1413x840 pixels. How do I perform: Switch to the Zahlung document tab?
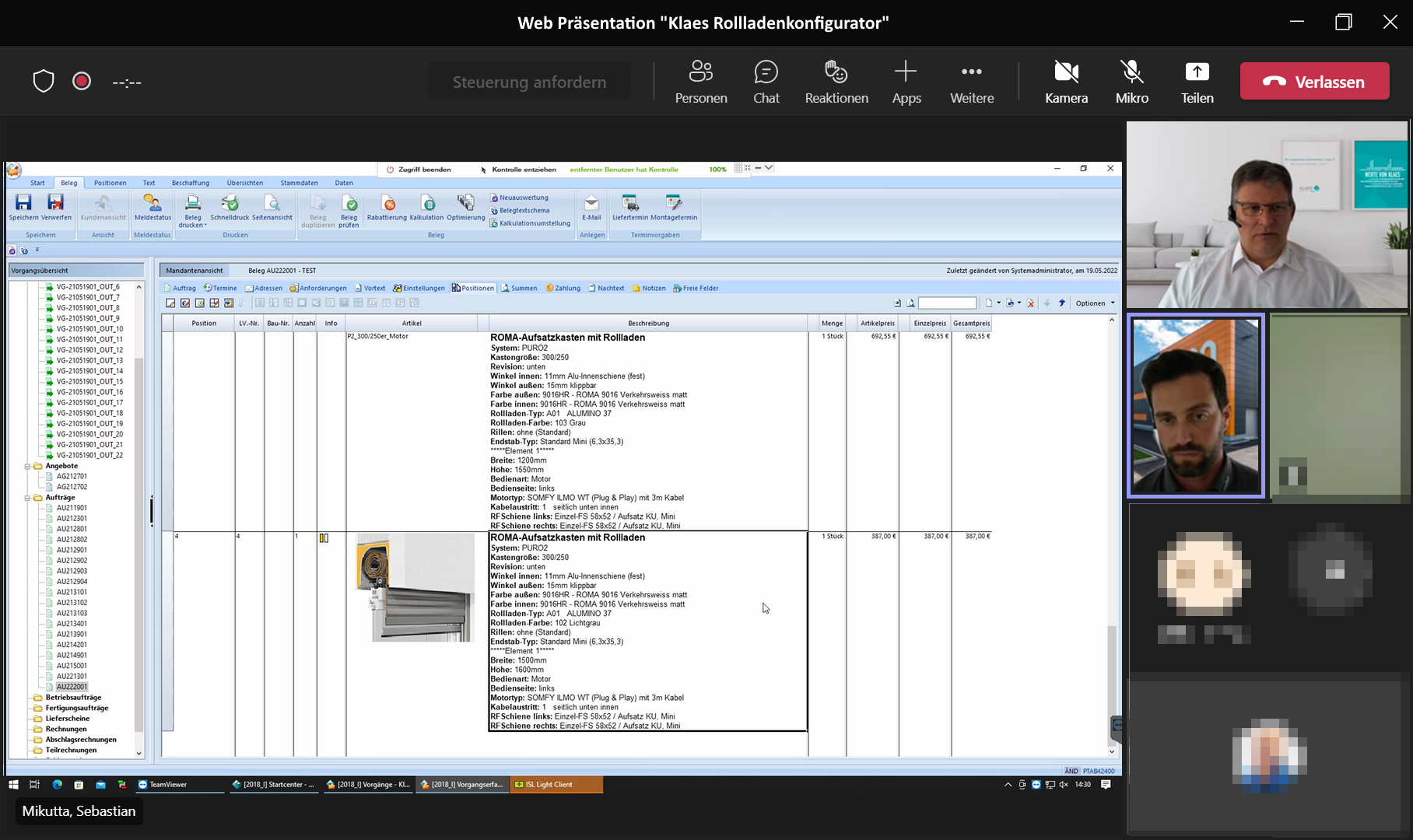click(563, 288)
